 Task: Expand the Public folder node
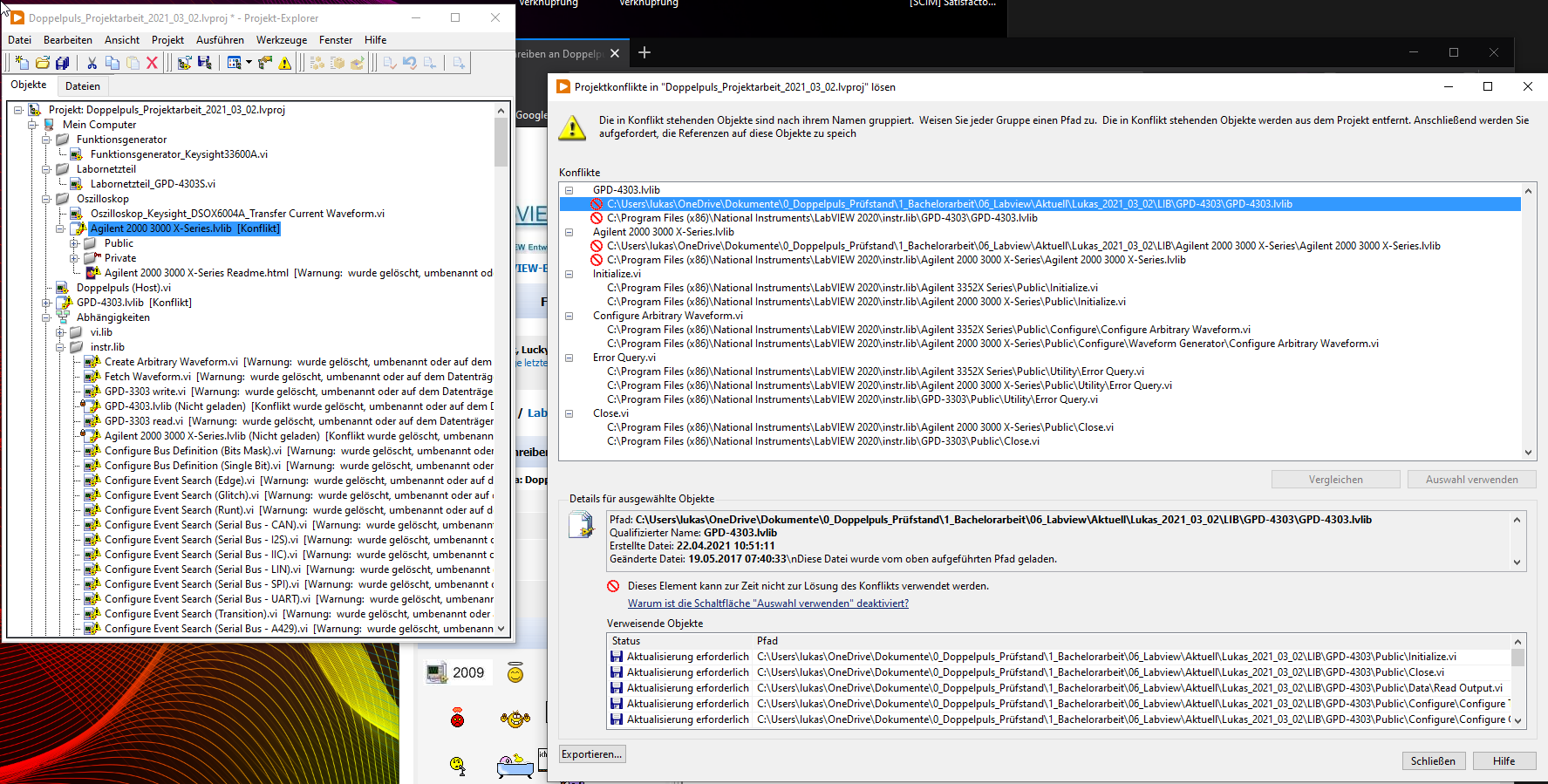pos(74,243)
